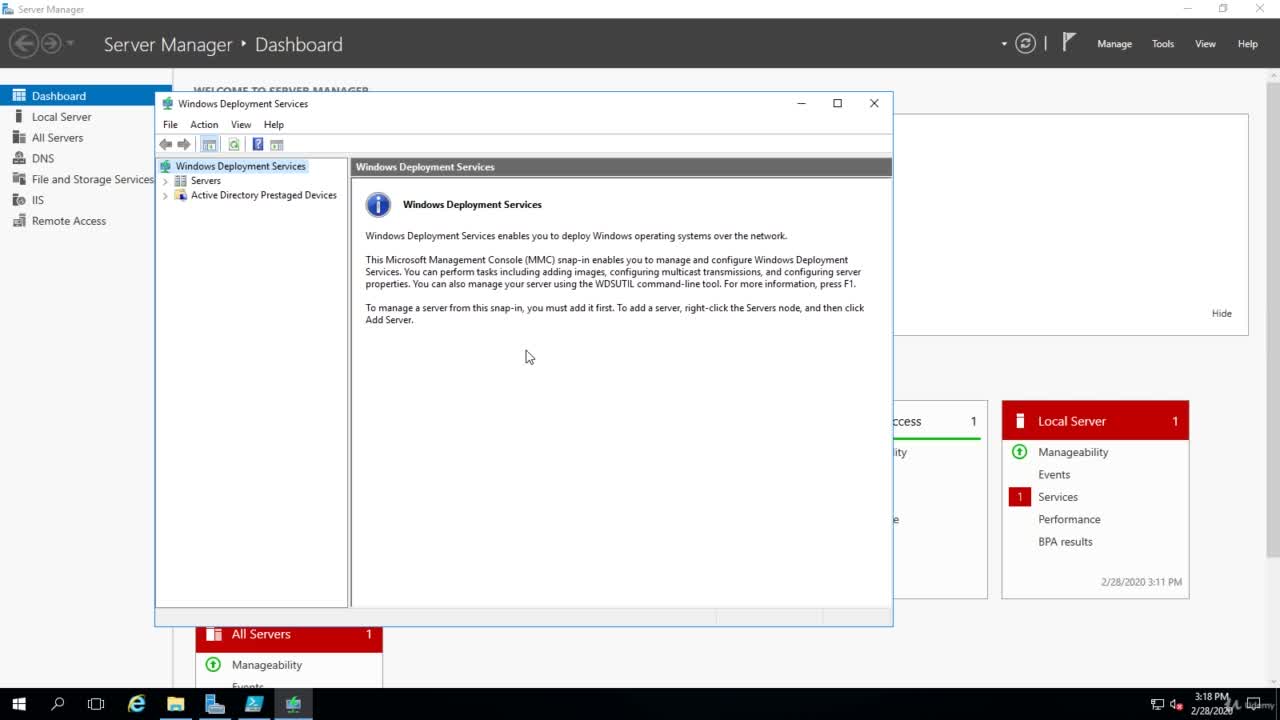Expand the Servers tree node
Image resolution: width=1280 pixels, height=720 pixels.
tap(165, 181)
